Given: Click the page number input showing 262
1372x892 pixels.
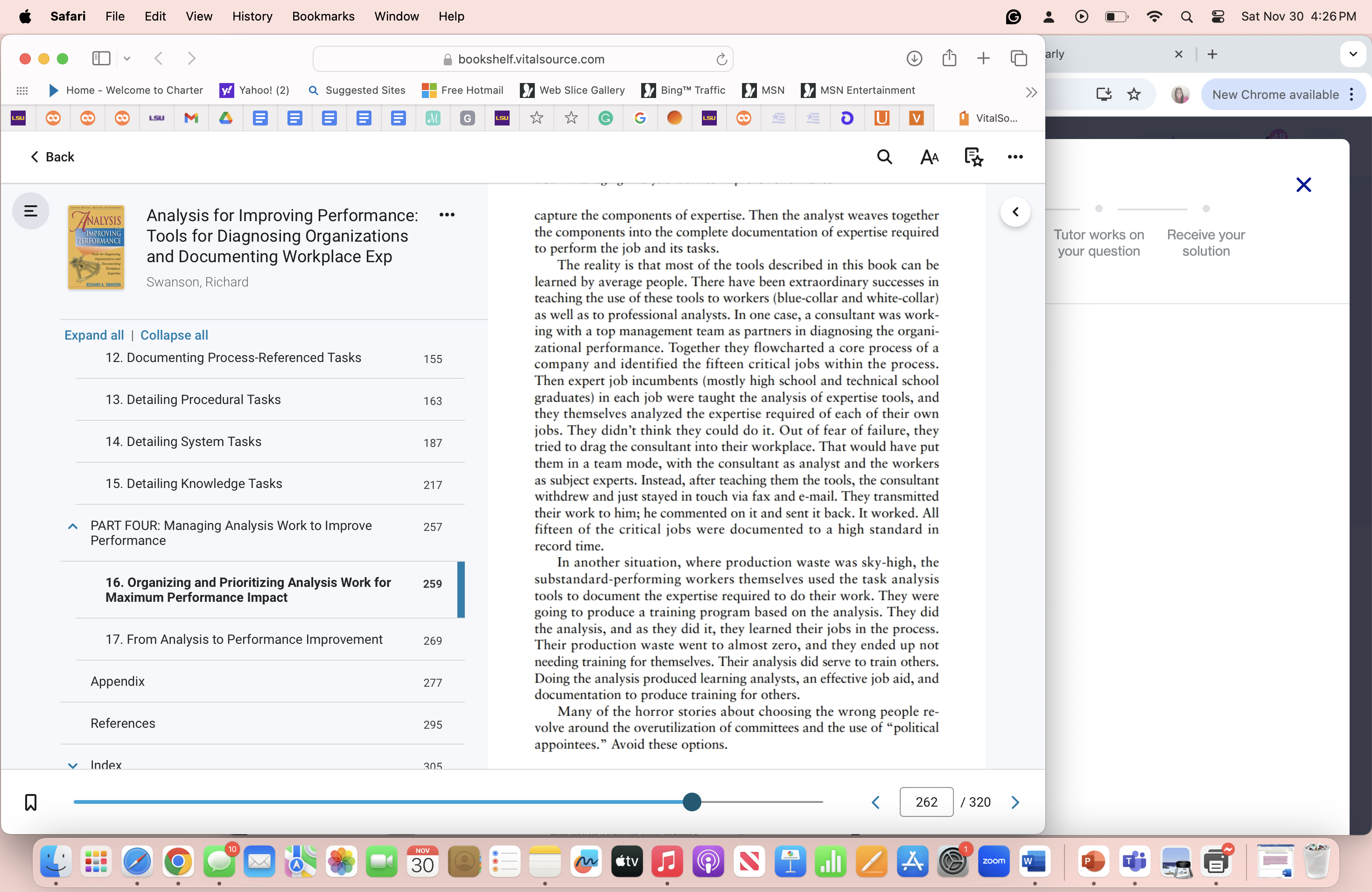Looking at the screenshot, I should click(x=926, y=801).
